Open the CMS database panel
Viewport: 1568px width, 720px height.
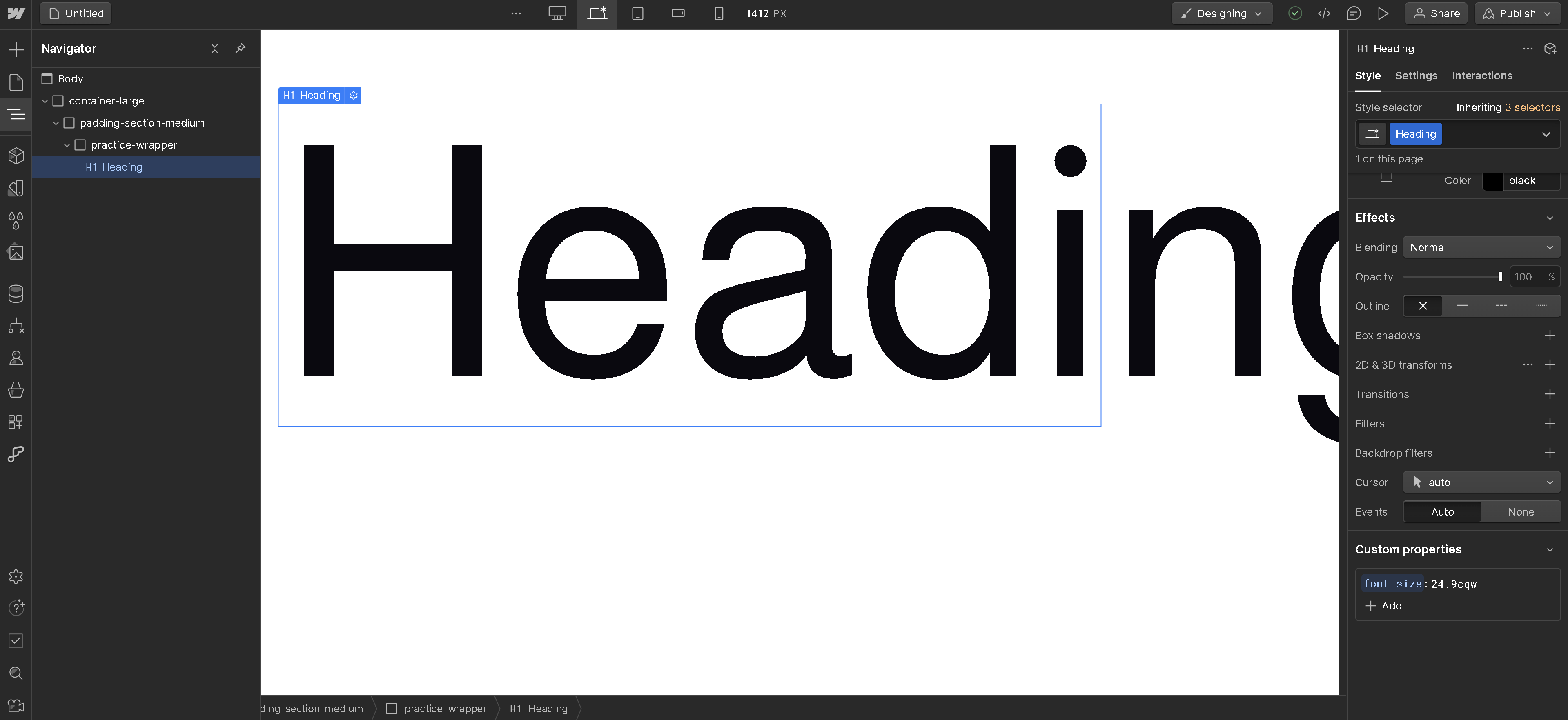pos(16,294)
